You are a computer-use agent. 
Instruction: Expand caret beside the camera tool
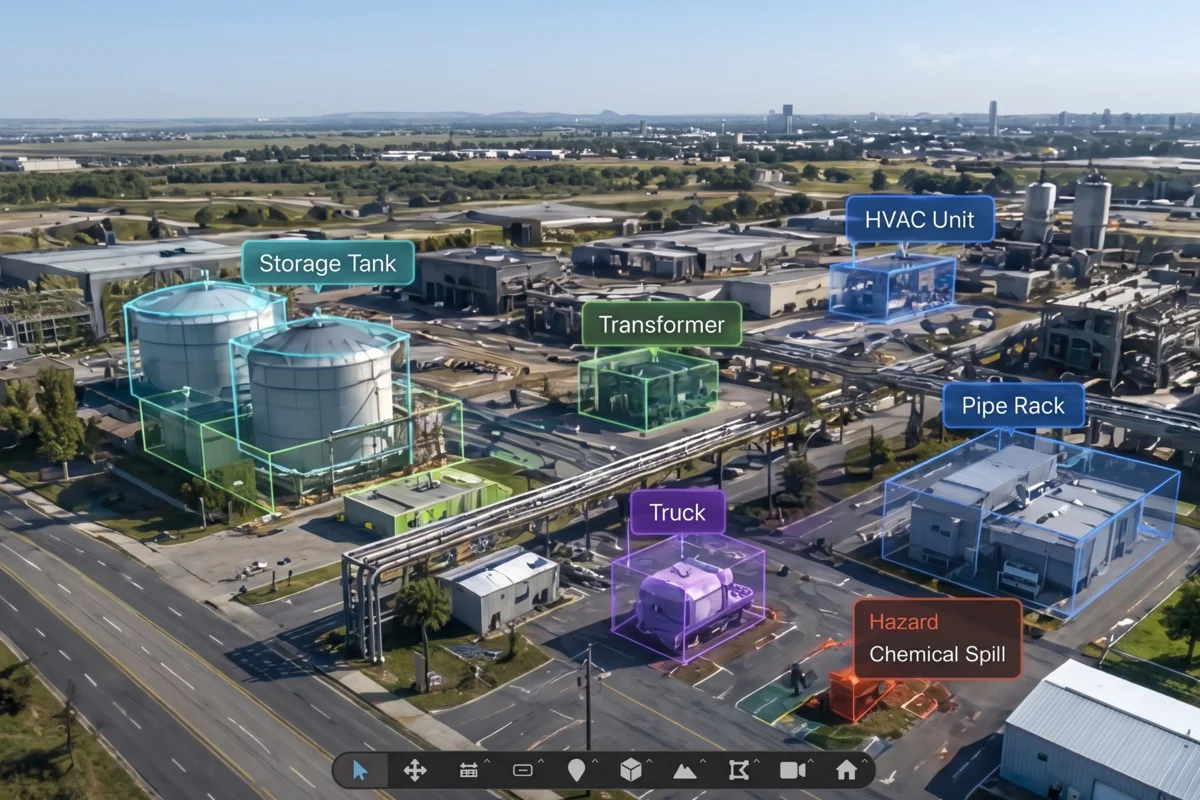(x=811, y=762)
